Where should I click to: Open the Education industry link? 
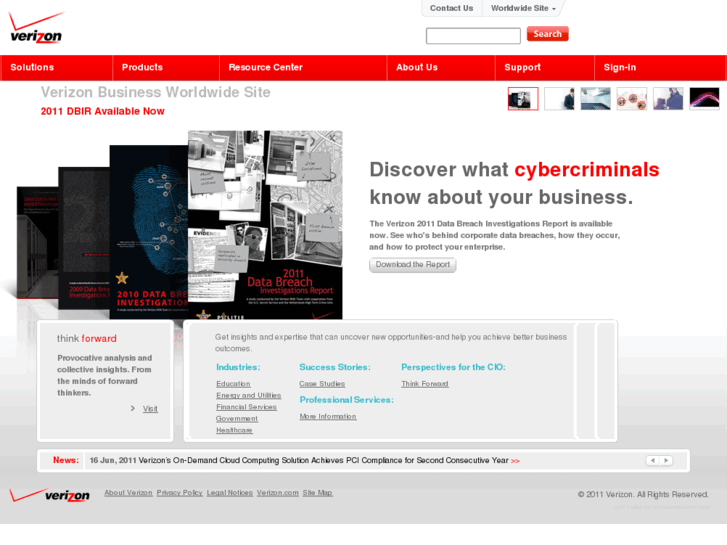233,384
